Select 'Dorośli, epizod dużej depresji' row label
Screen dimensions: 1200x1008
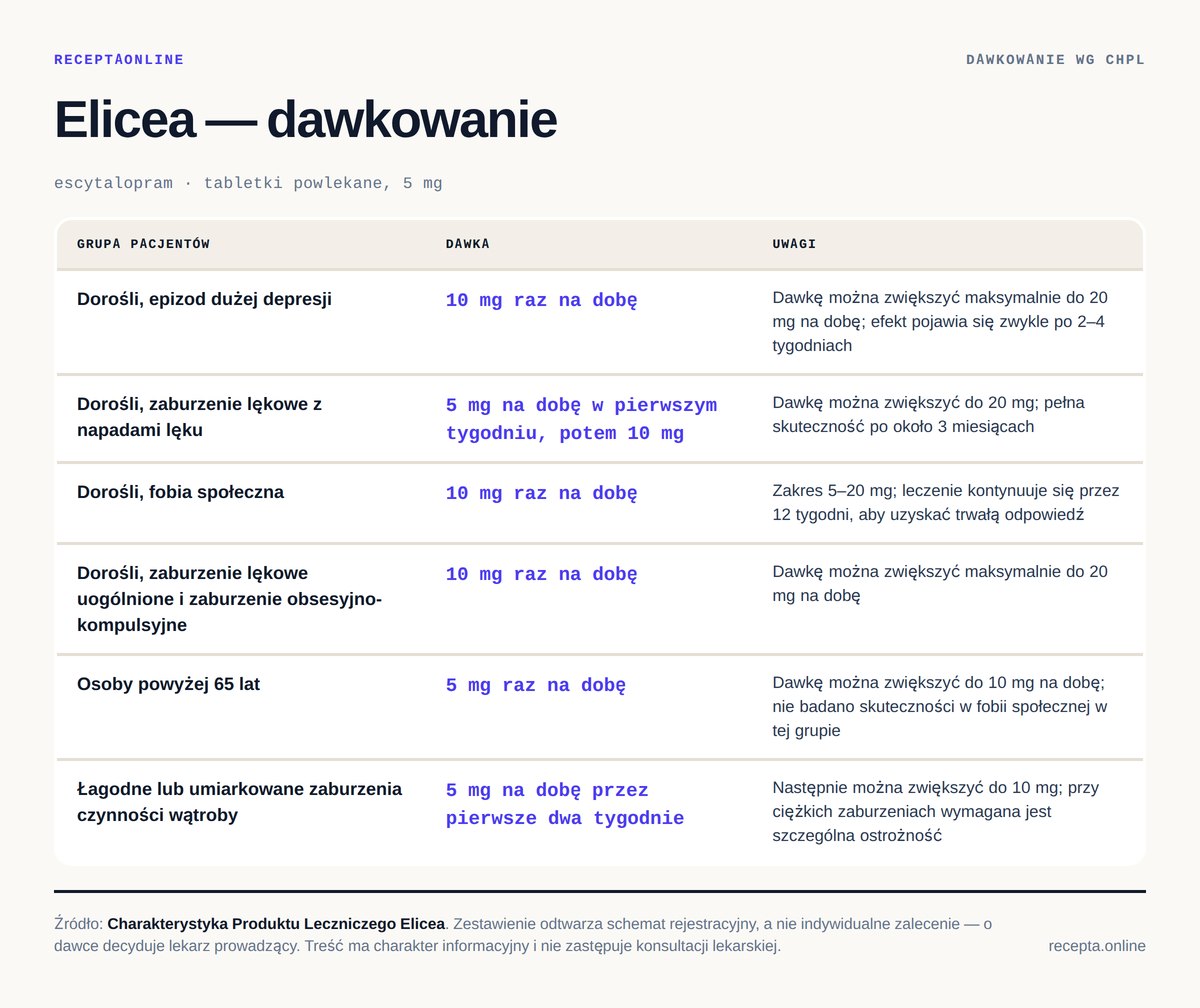(x=204, y=299)
